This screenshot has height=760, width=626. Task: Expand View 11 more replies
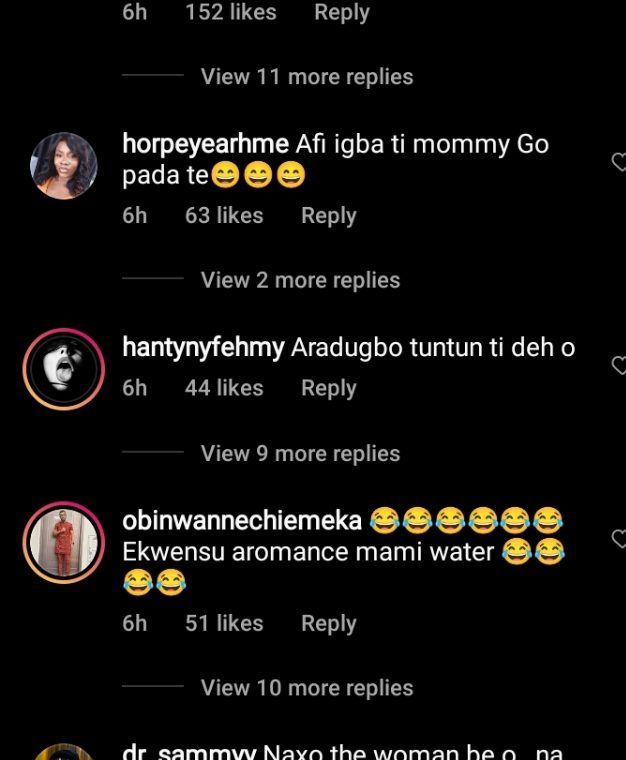[x=306, y=77]
